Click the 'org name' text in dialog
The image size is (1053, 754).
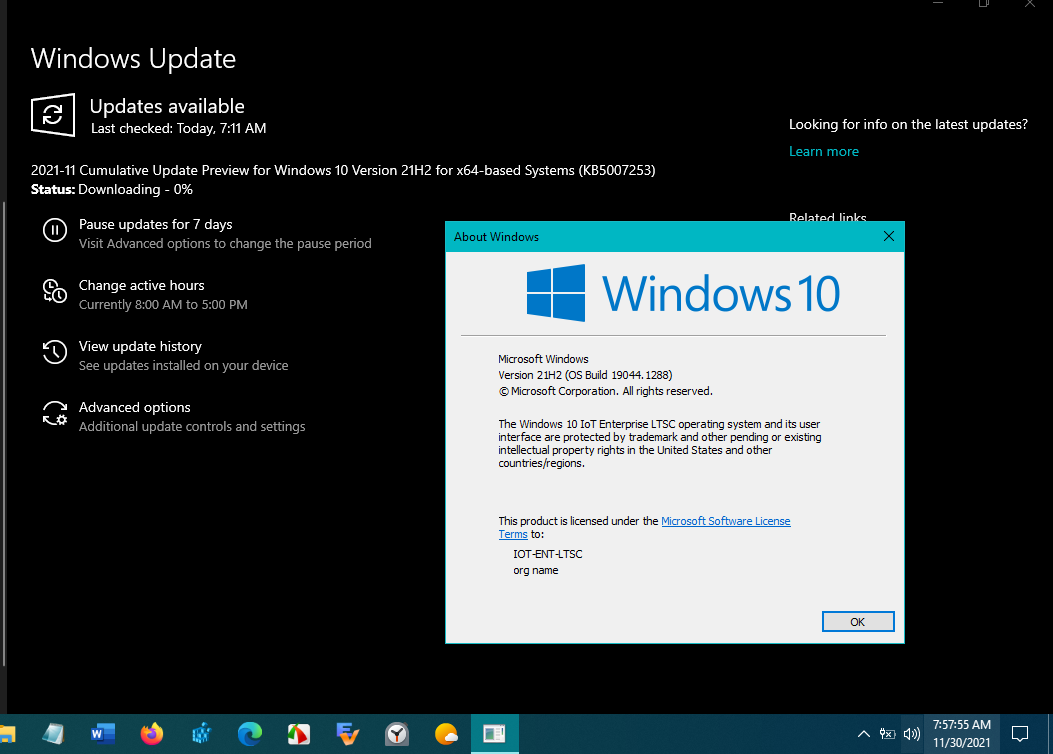pyautogui.click(x=535, y=570)
